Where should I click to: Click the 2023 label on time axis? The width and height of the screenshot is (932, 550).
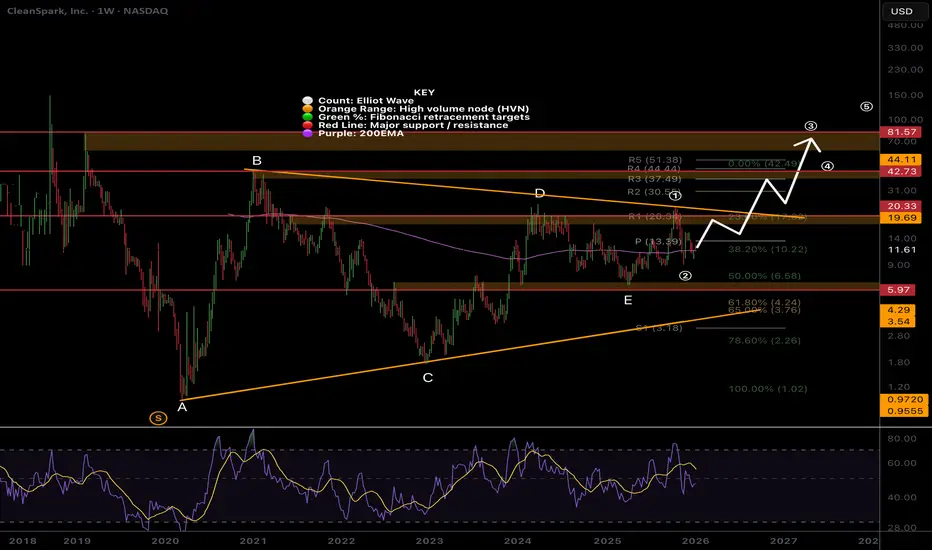click(x=429, y=540)
